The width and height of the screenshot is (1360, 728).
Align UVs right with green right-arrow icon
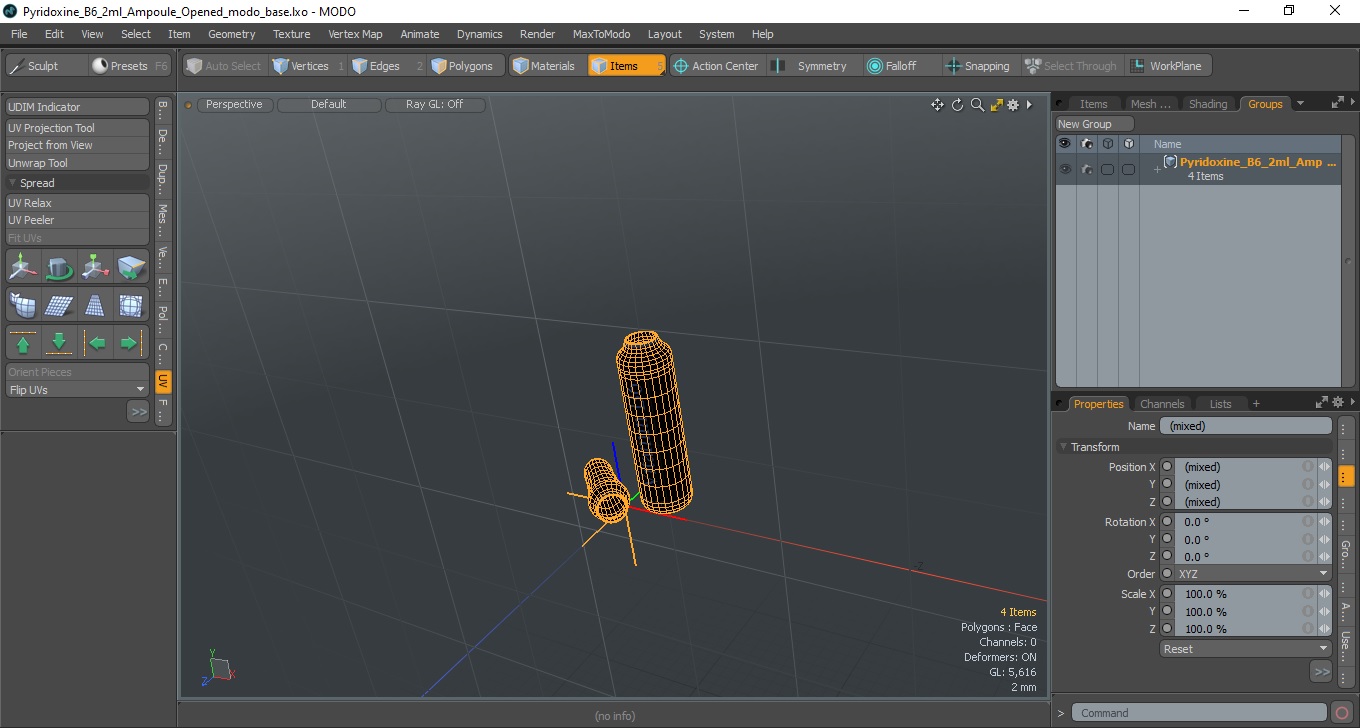pyautogui.click(x=131, y=343)
